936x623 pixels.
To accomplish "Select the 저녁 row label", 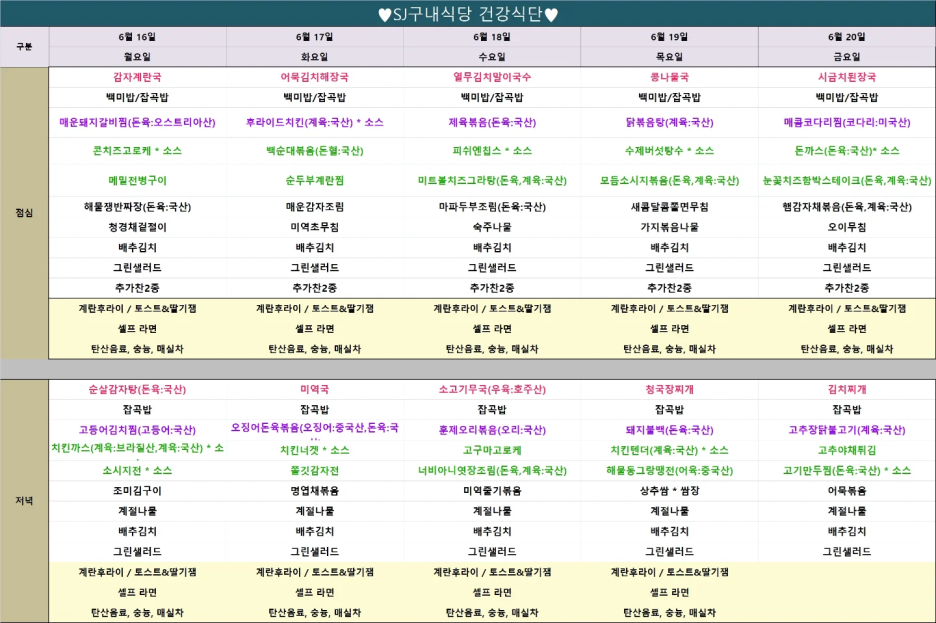I will [24, 500].
